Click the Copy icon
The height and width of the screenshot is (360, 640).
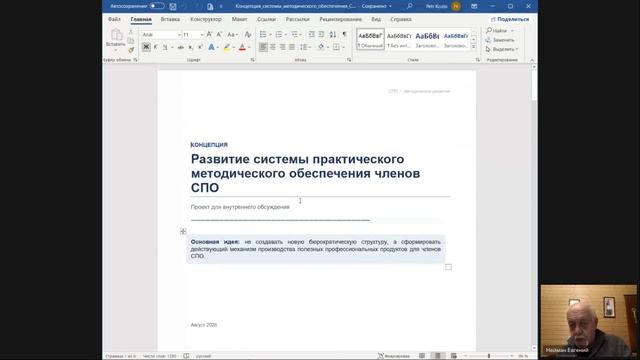pyautogui.click(x=131, y=40)
